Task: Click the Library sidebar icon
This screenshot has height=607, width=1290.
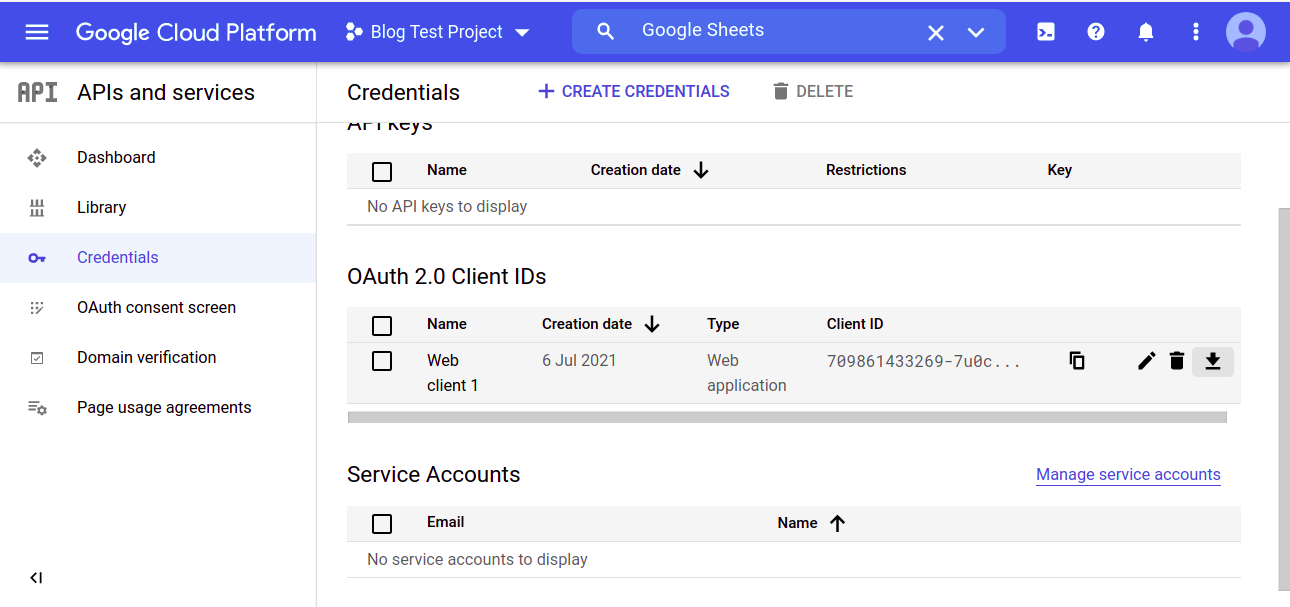Action: point(37,207)
